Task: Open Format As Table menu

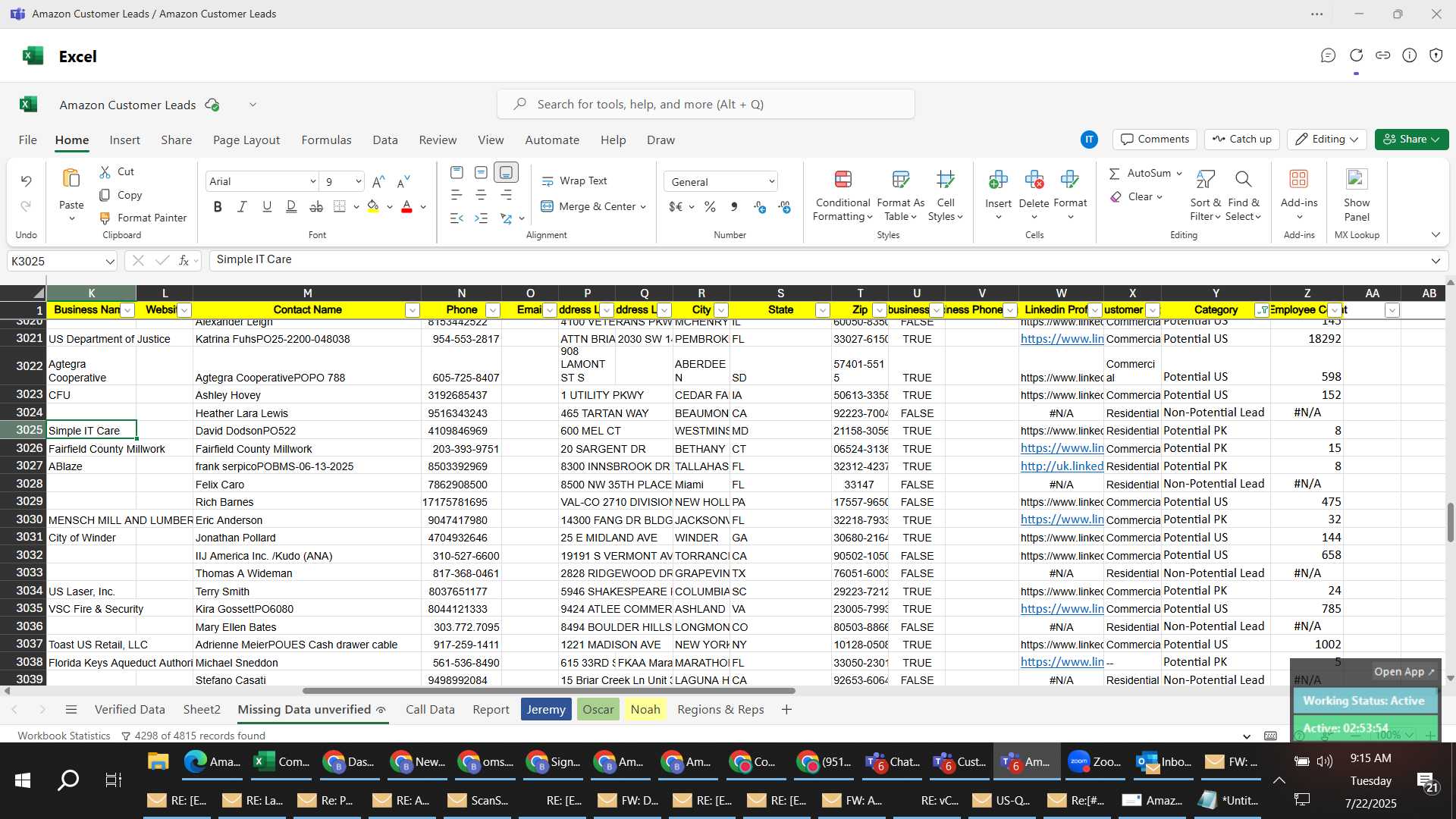Action: (x=900, y=196)
